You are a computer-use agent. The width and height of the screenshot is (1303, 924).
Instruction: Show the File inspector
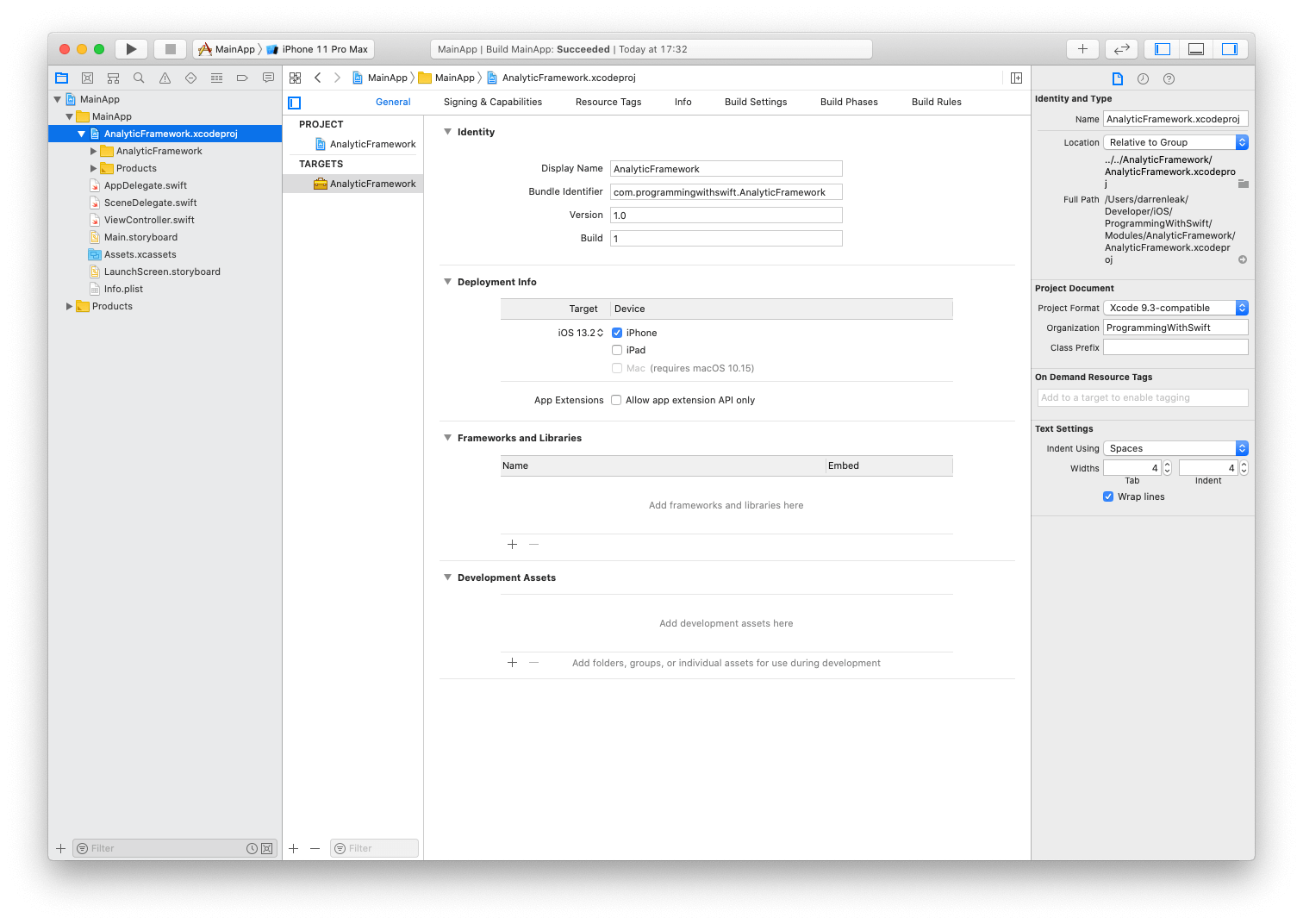tap(1117, 78)
